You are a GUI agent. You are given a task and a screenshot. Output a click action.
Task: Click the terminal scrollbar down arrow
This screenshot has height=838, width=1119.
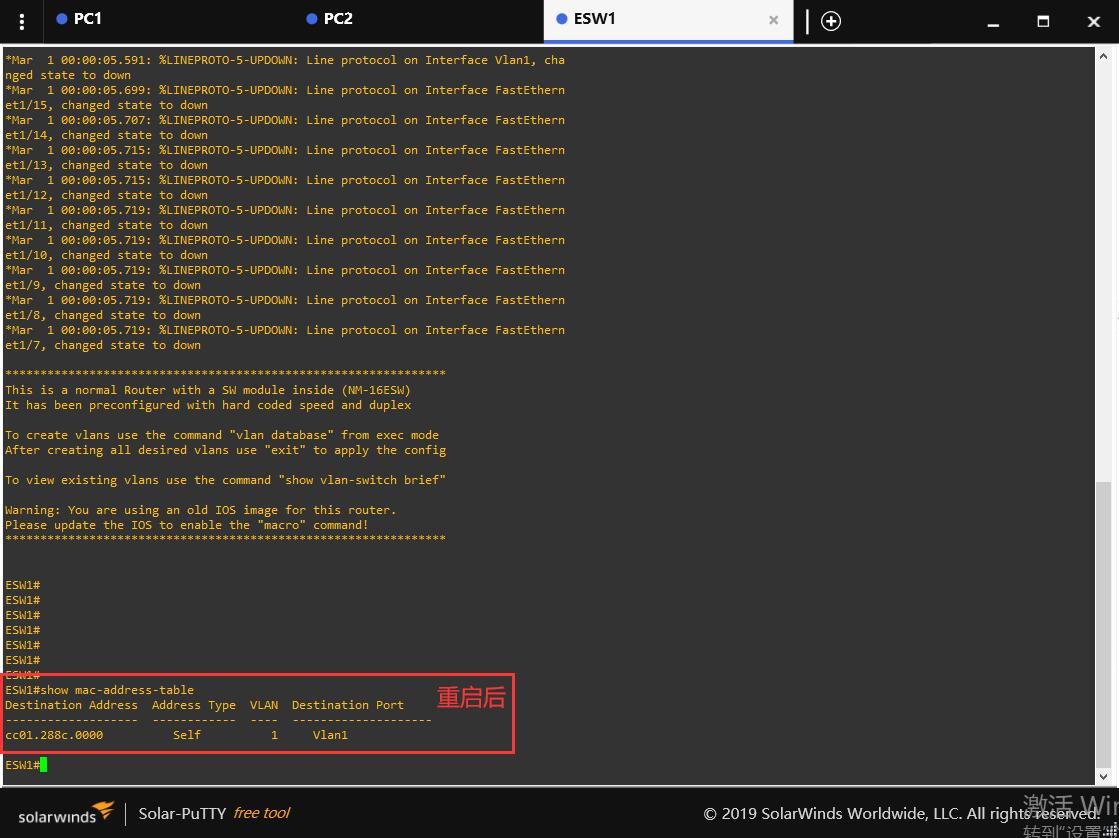coord(1103,776)
